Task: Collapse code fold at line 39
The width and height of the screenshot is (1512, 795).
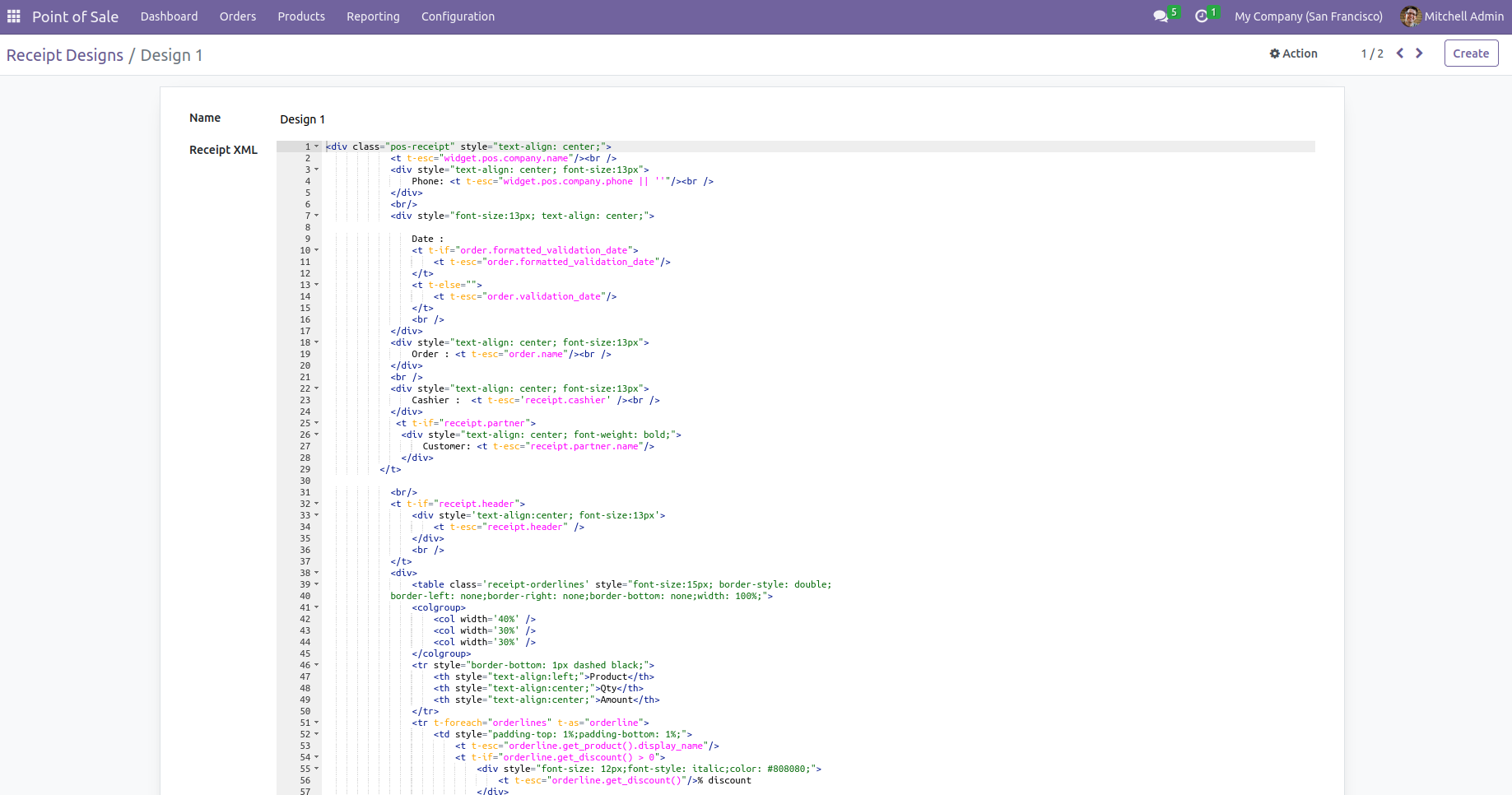Action: pyautogui.click(x=317, y=584)
